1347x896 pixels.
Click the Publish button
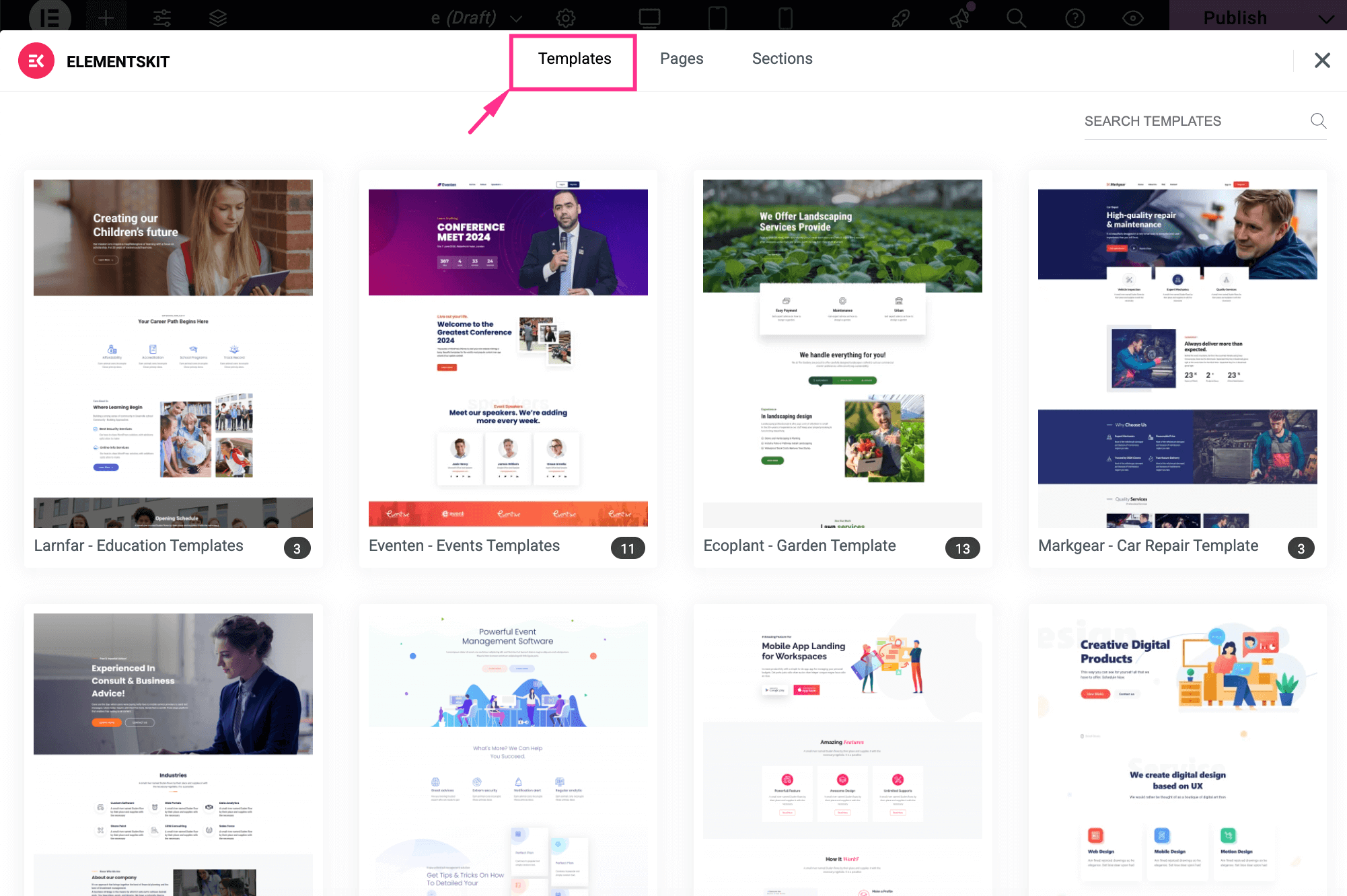[x=1235, y=17]
